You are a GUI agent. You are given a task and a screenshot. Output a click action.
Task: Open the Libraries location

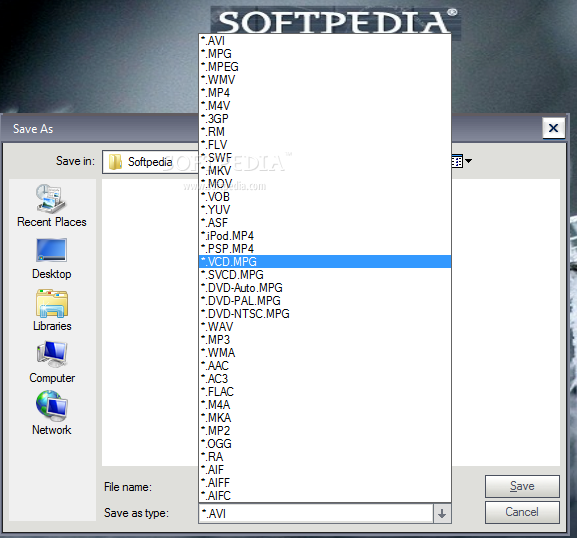click(52, 310)
